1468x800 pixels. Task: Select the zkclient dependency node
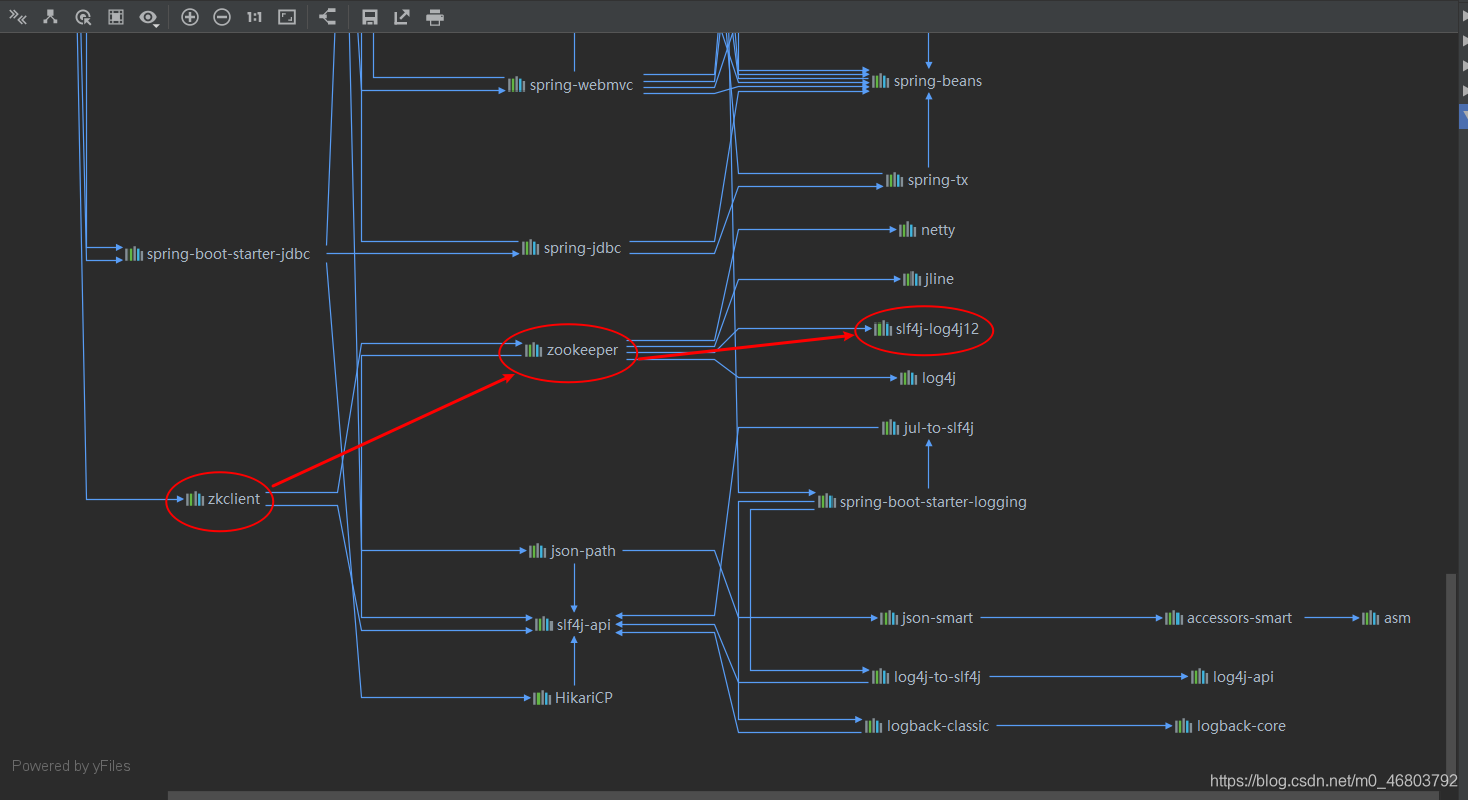[223, 499]
